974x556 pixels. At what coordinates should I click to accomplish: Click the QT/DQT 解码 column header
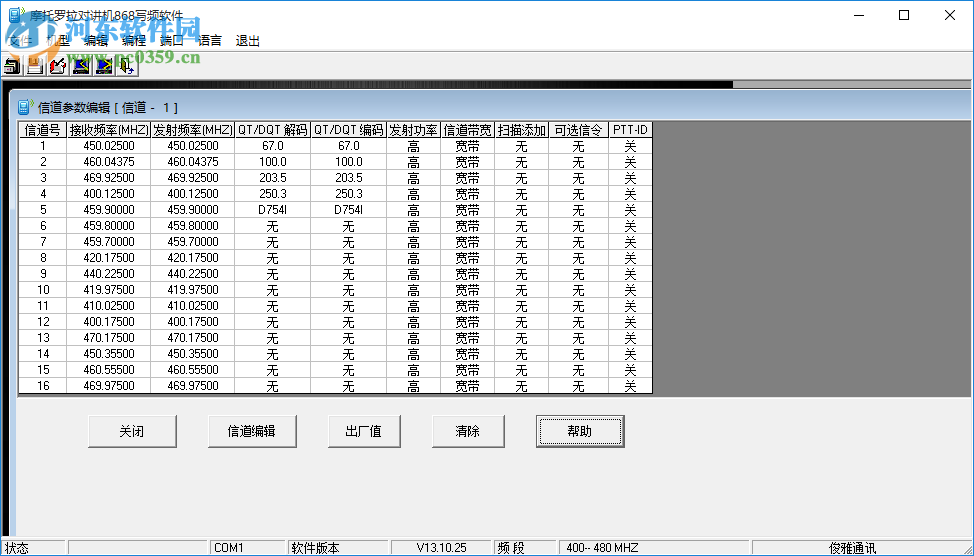coord(273,130)
